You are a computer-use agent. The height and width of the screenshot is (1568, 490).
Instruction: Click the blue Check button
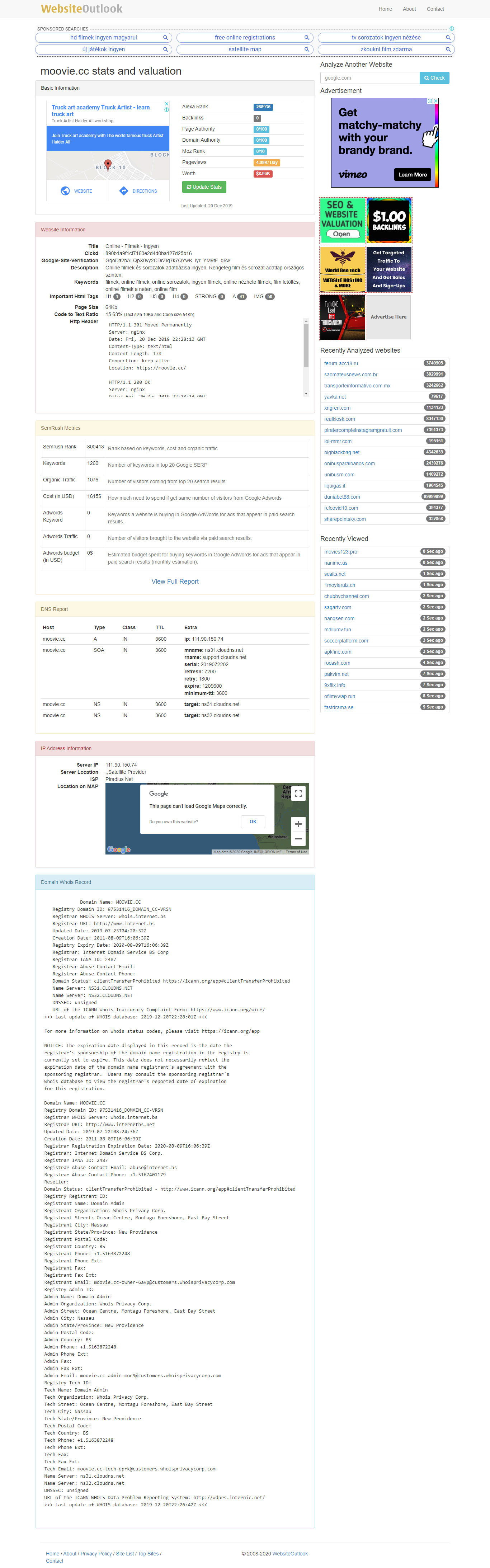tap(435, 78)
